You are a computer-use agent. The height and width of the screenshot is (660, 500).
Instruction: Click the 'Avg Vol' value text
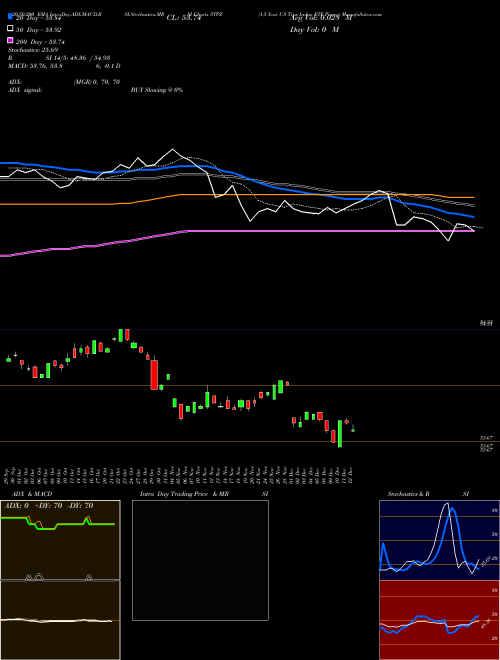click(321, 18)
